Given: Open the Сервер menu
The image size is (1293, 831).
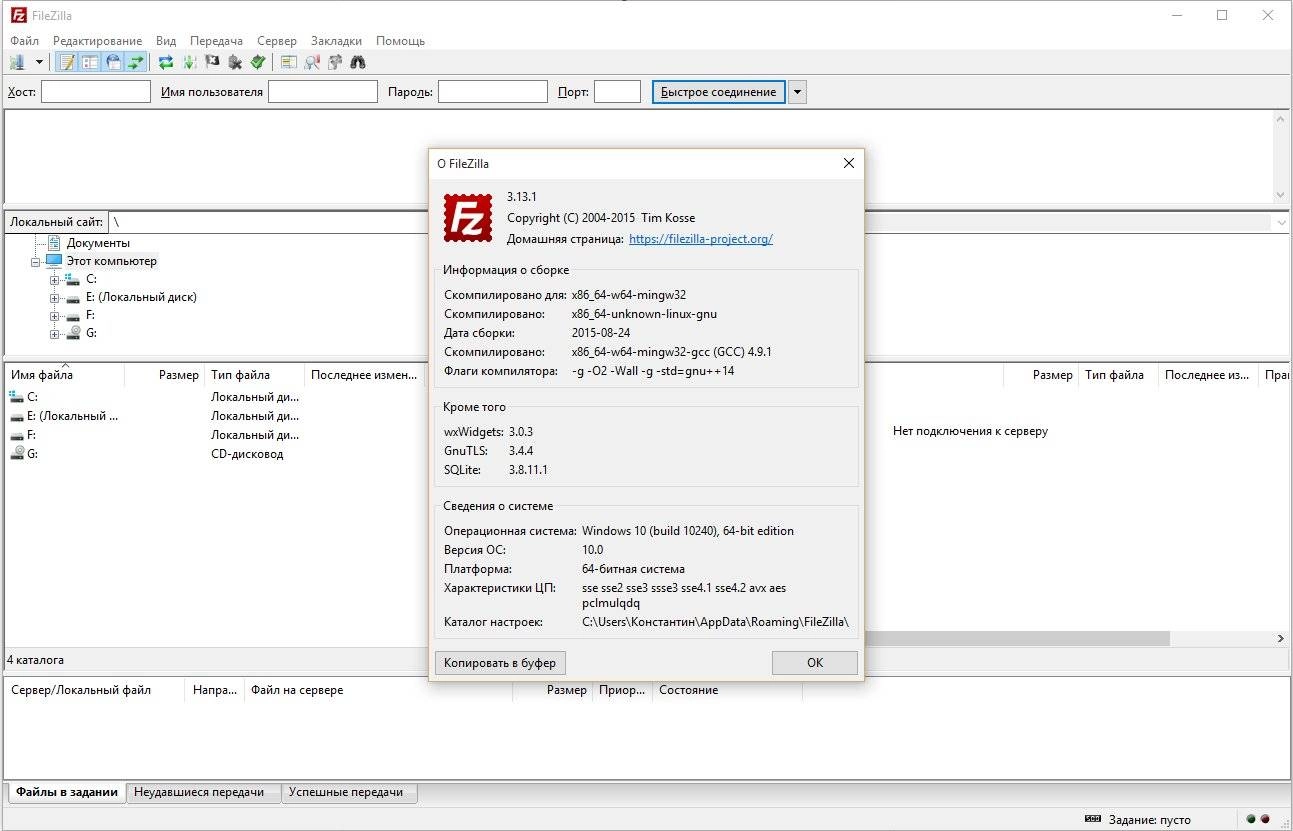Looking at the screenshot, I should 277,41.
